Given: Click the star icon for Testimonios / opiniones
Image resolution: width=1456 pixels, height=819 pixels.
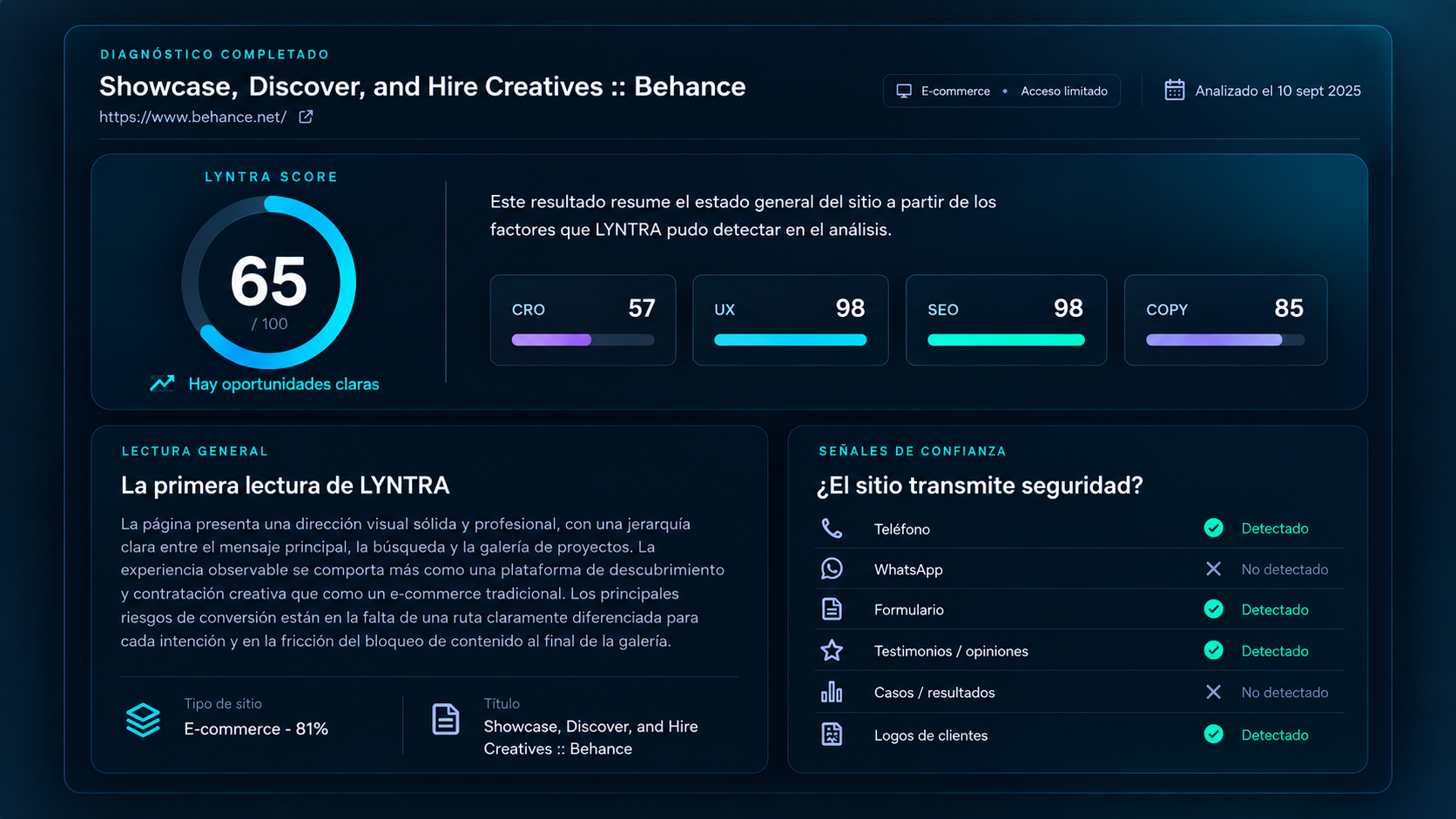Looking at the screenshot, I should click(x=832, y=650).
